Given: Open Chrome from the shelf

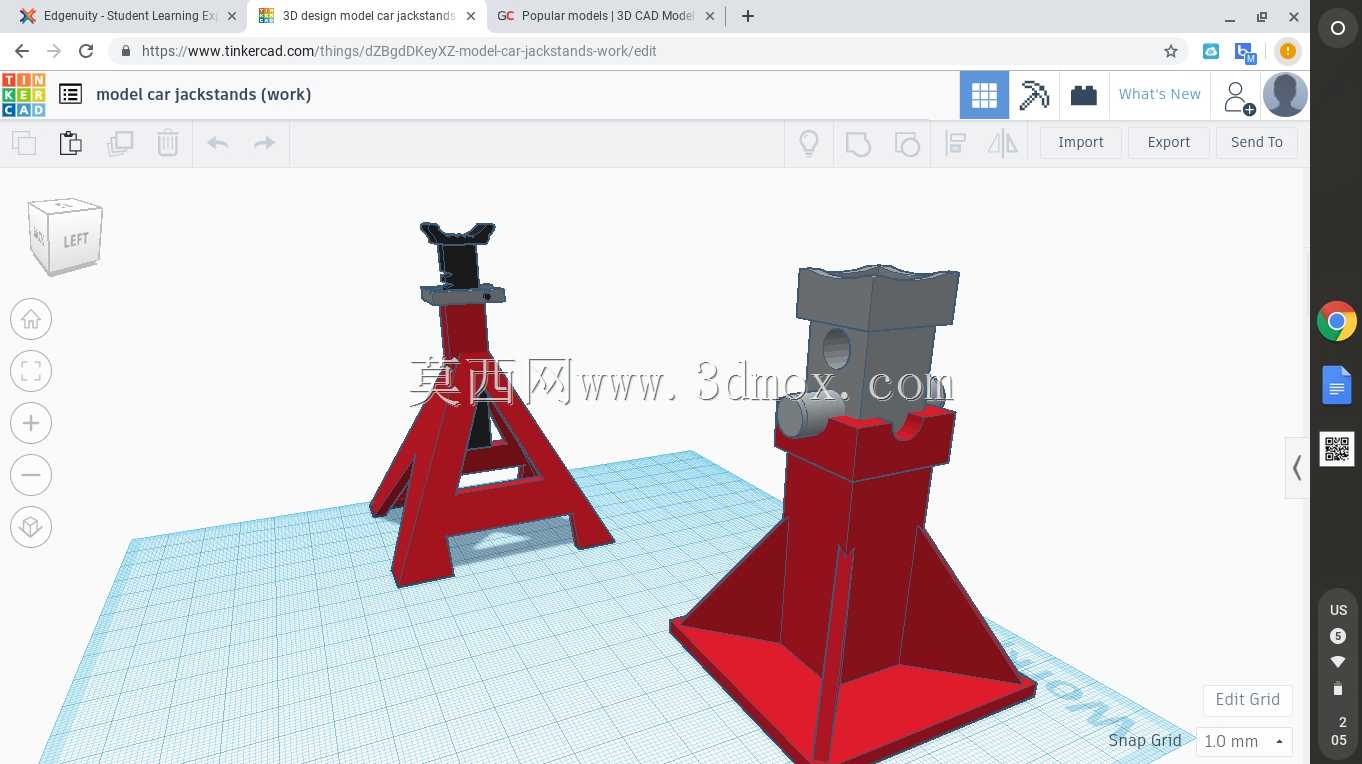Looking at the screenshot, I should 1337,322.
